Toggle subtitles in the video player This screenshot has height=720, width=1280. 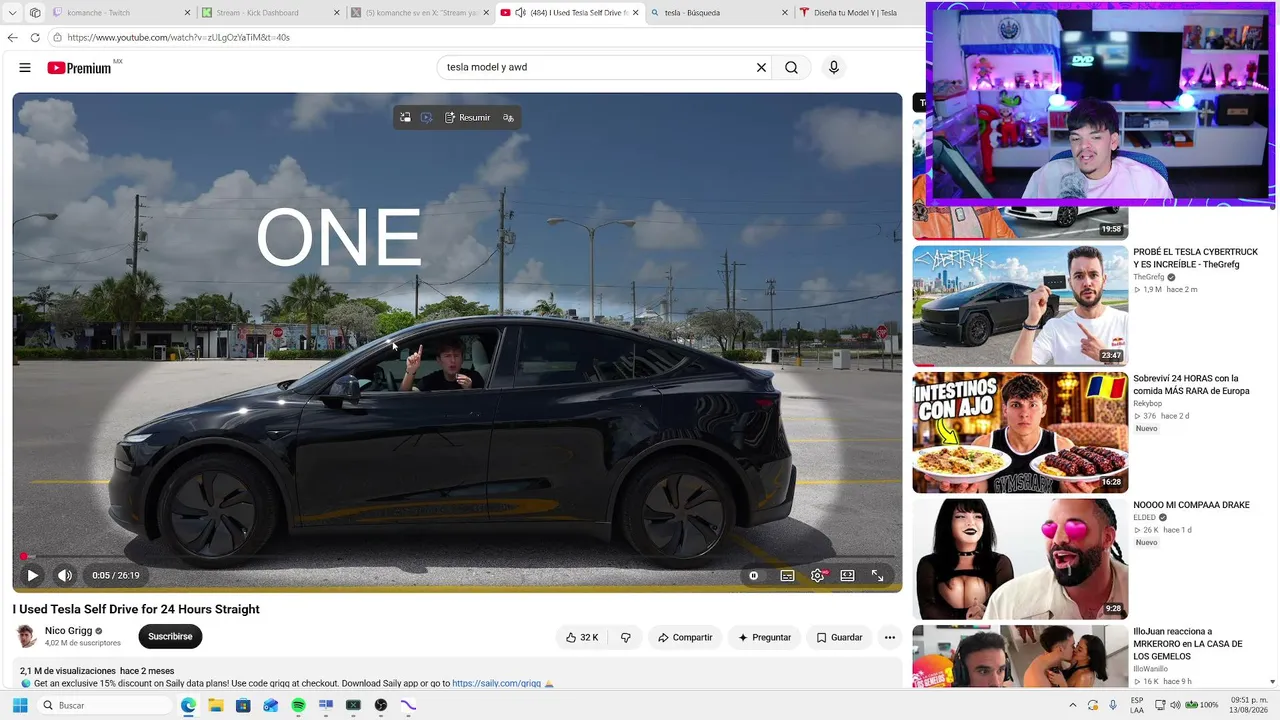[788, 575]
